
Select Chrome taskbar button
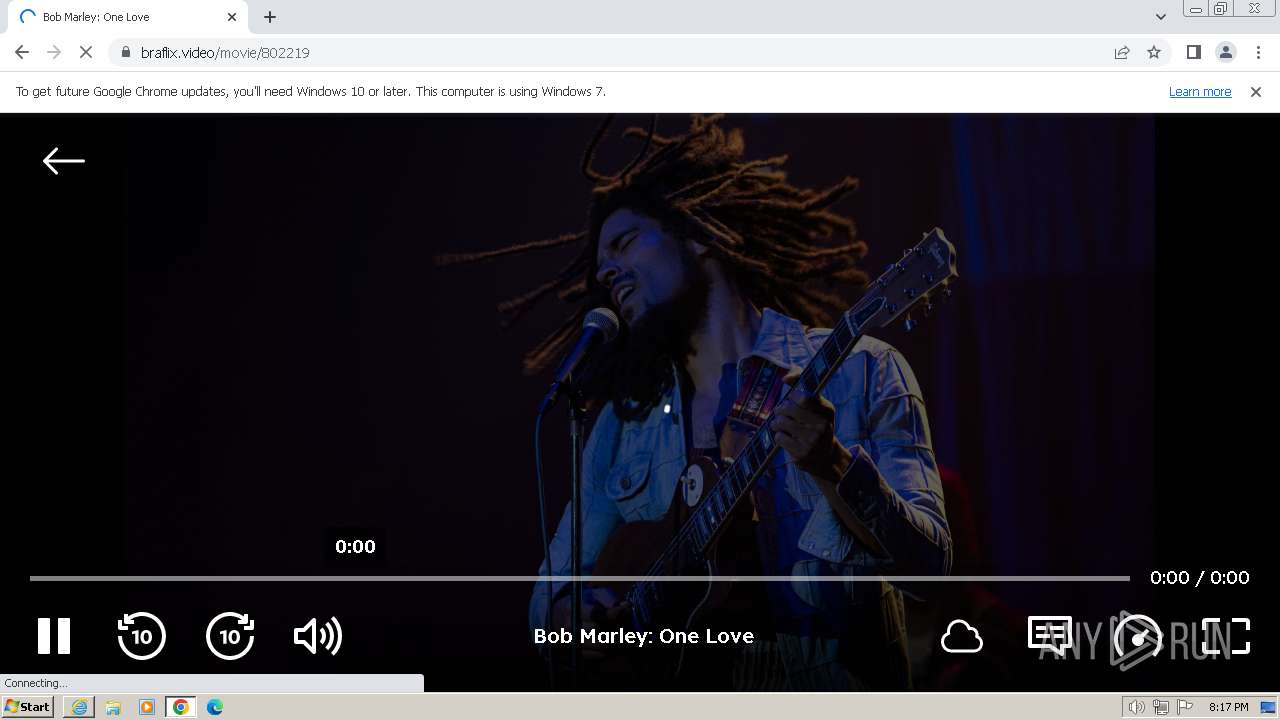coord(181,707)
